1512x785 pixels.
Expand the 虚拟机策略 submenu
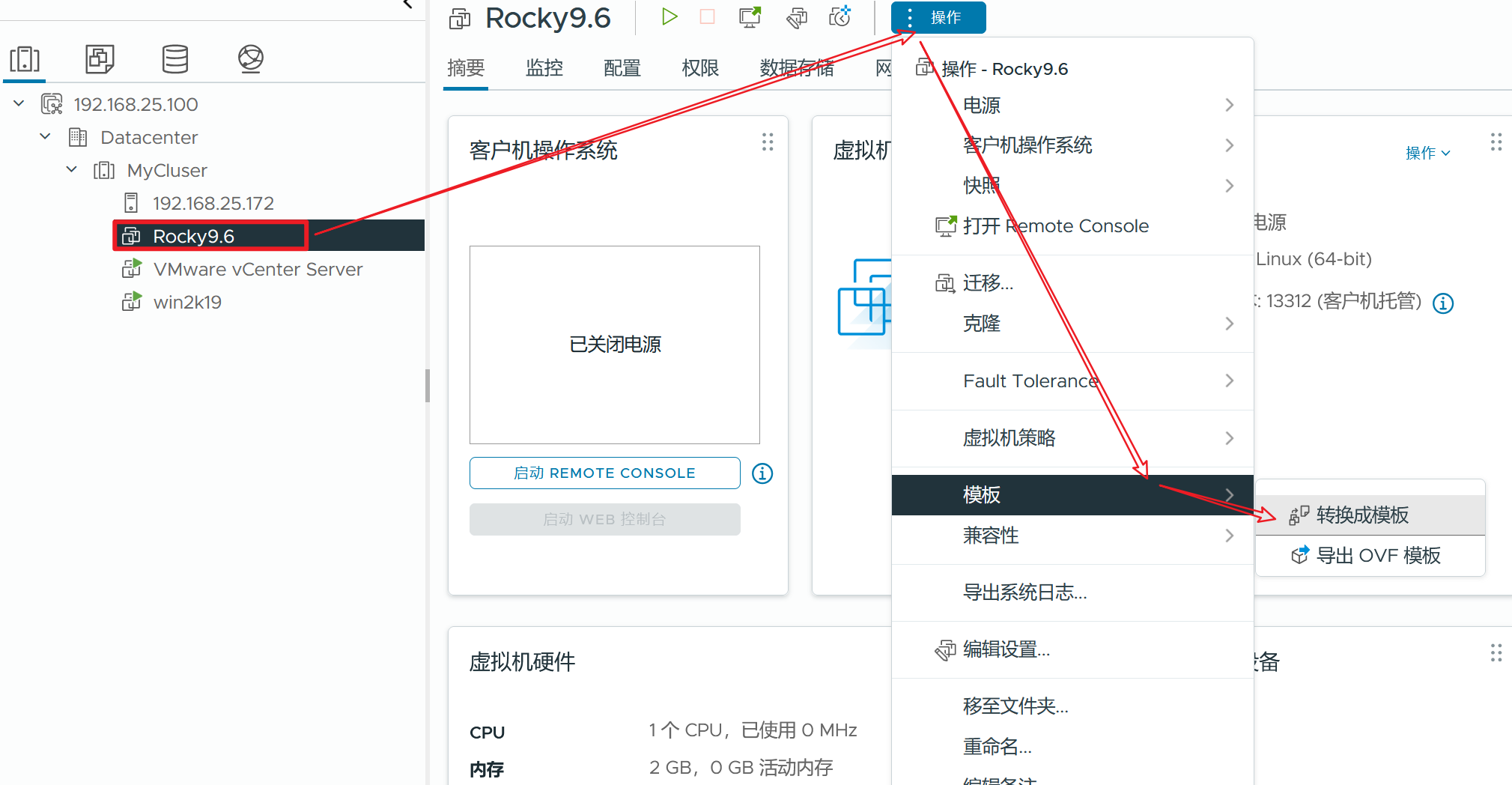point(1072,438)
